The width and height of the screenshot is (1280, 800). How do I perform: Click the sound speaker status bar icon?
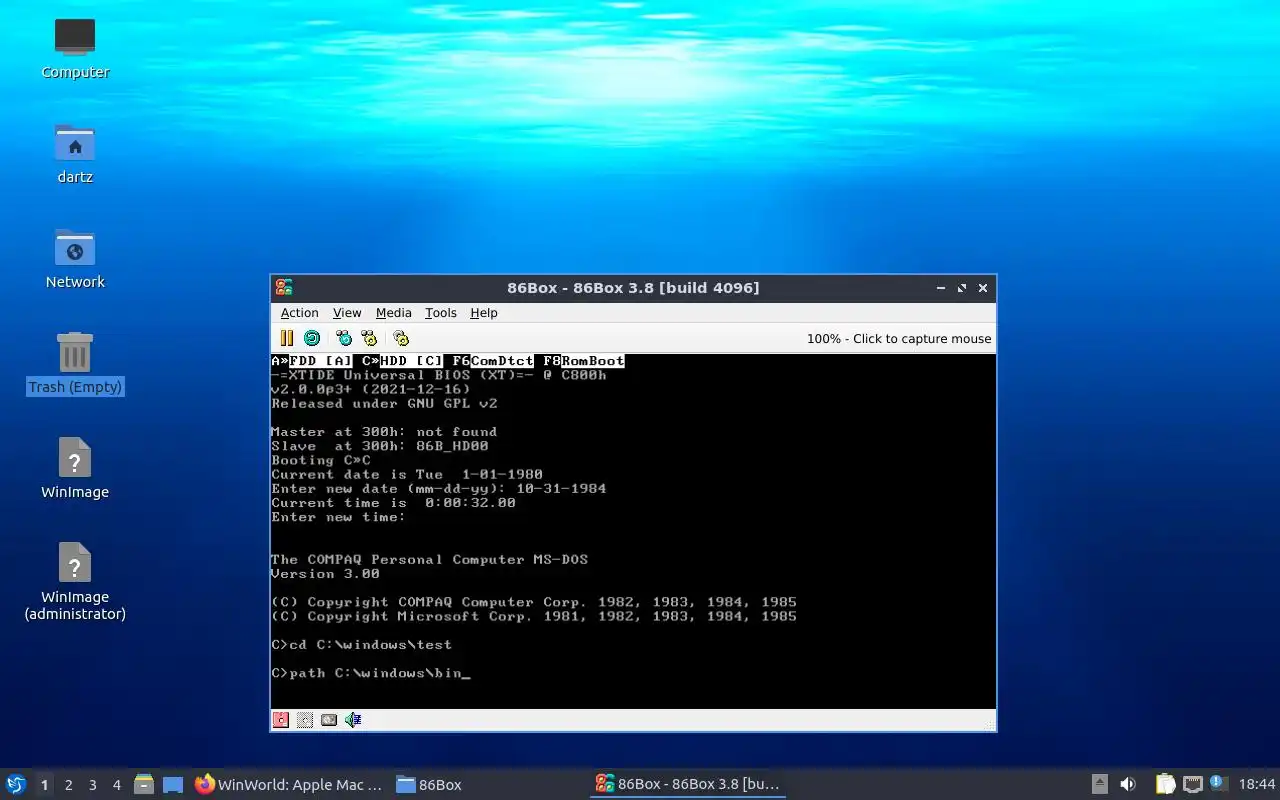(353, 719)
